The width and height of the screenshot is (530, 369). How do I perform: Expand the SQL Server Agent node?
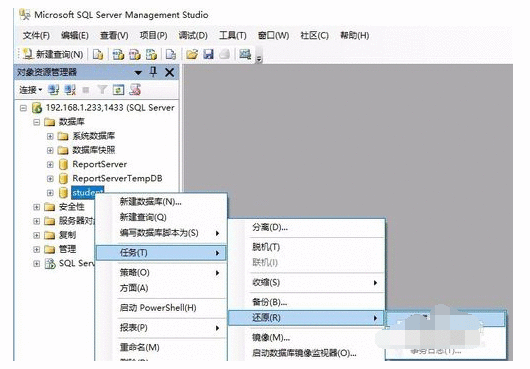tap(37, 264)
